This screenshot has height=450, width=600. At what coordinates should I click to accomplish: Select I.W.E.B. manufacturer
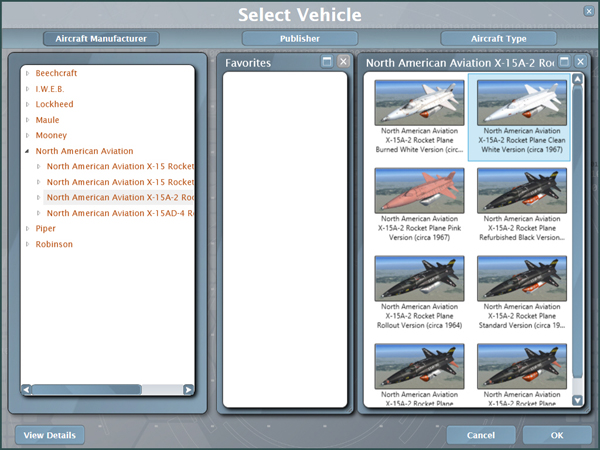pyautogui.click(x=50, y=89)
